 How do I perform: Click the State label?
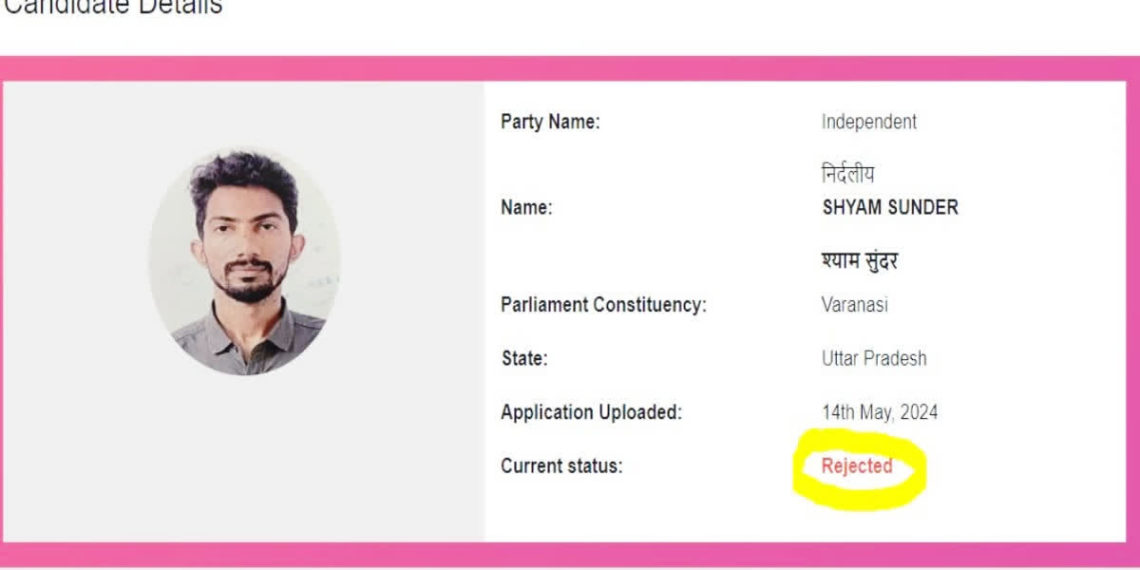point(524,358)
